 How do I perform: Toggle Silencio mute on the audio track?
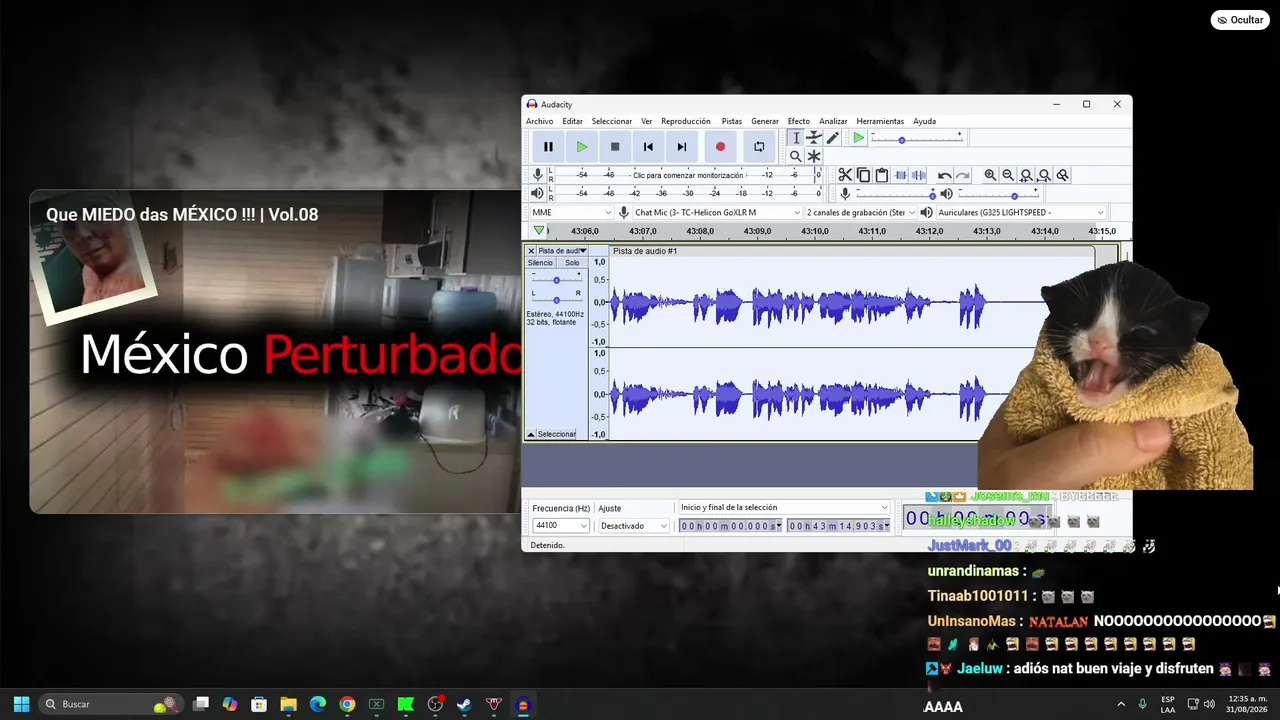[x=540, y=263]
